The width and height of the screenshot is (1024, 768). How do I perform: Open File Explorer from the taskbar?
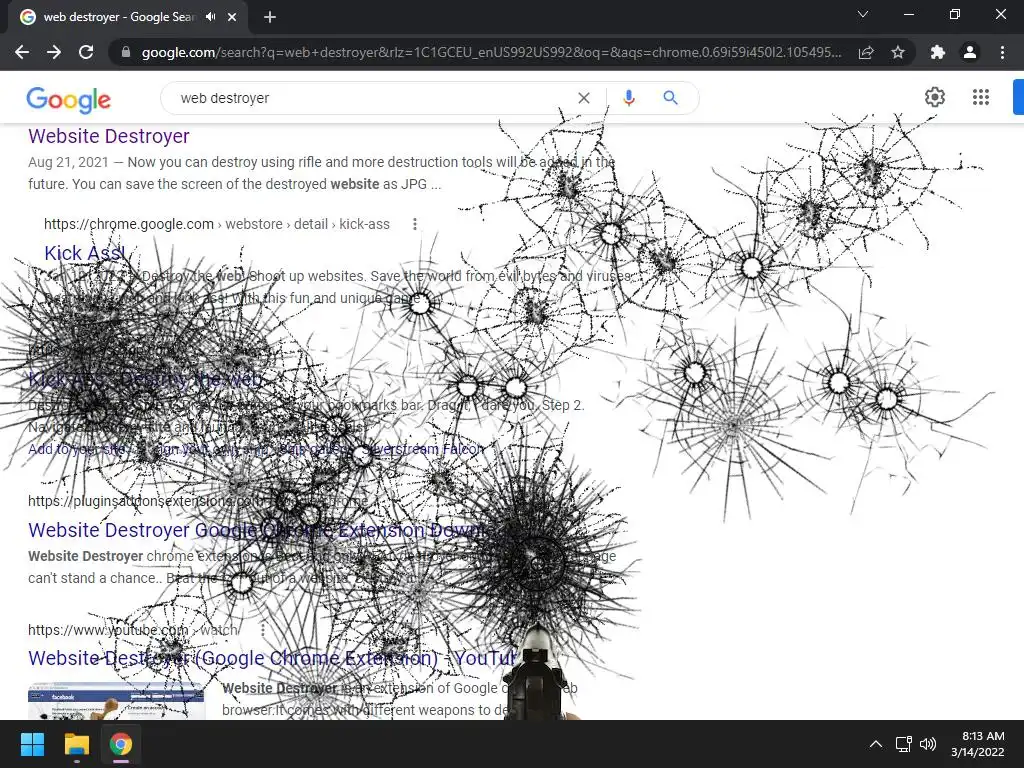(x=76, y=744)
